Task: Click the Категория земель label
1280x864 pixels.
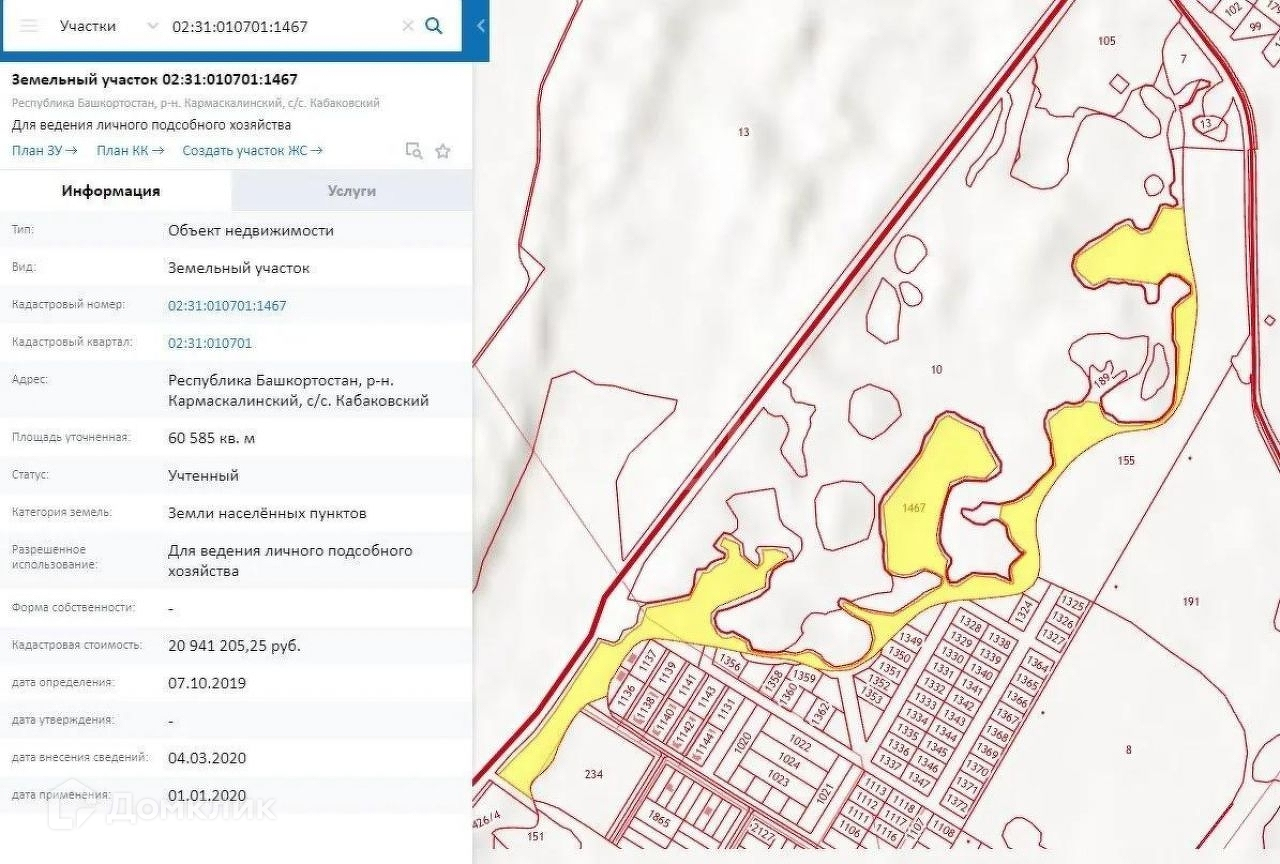Action: tap(62, 512)
